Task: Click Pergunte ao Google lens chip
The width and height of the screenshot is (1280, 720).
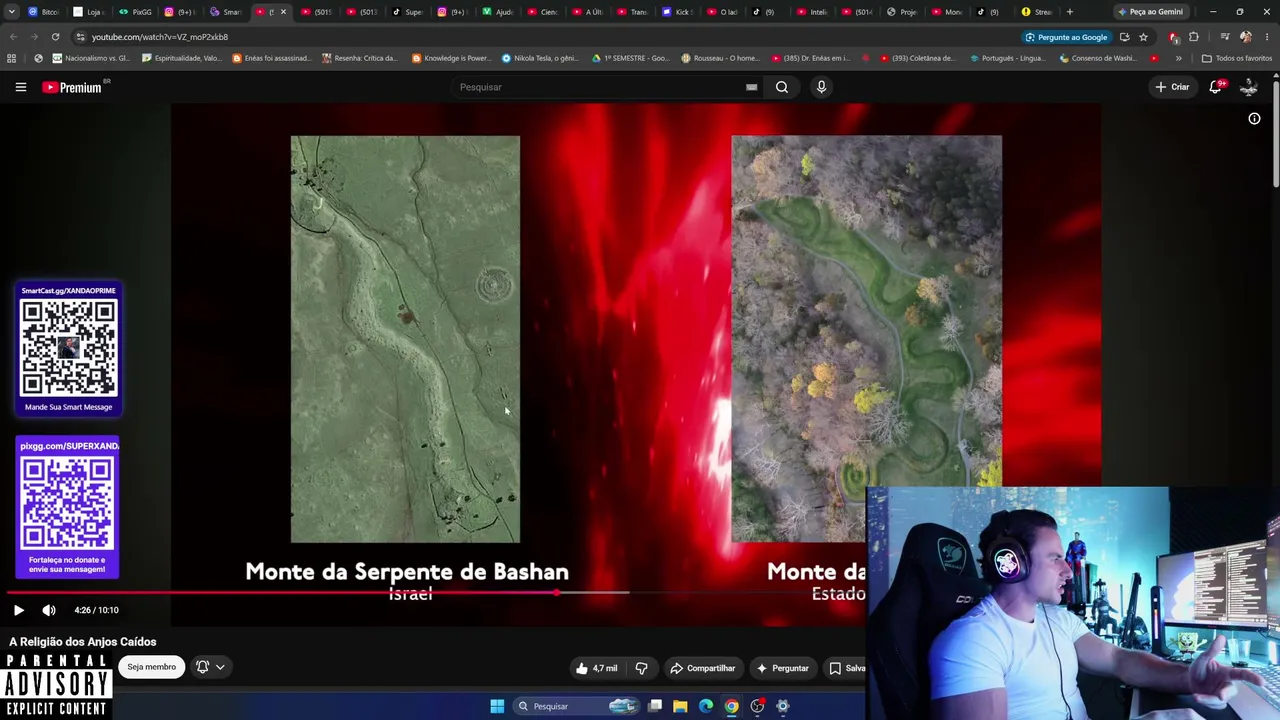Action: click(1066, 37)
